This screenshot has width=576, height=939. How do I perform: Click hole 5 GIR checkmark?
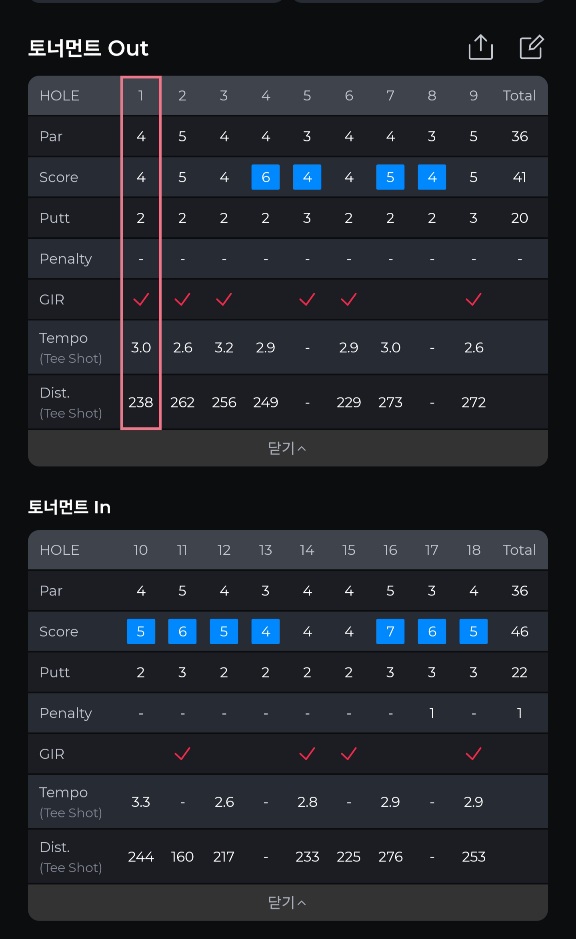pos(307,299)
